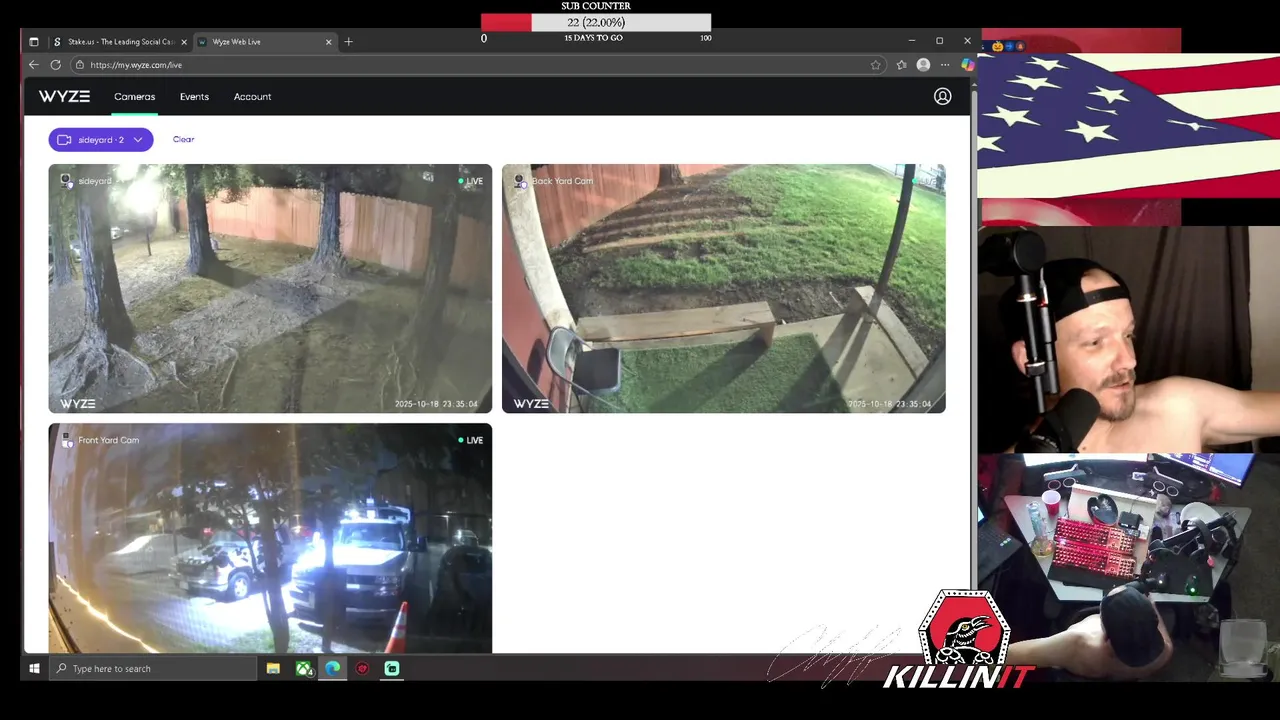Viewport: 1280px width, 720px height.
Task: Click the Type here to search box
Action: coord(152,668)
